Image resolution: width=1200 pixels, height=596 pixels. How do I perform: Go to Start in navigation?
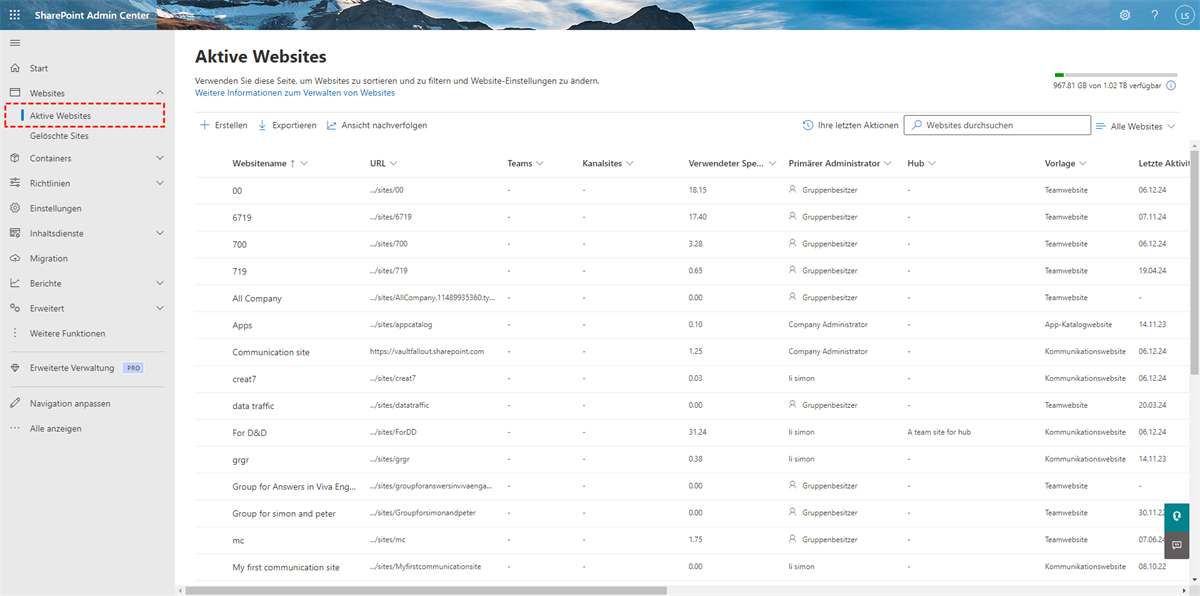pyautogui.click(x=39, y=68)
